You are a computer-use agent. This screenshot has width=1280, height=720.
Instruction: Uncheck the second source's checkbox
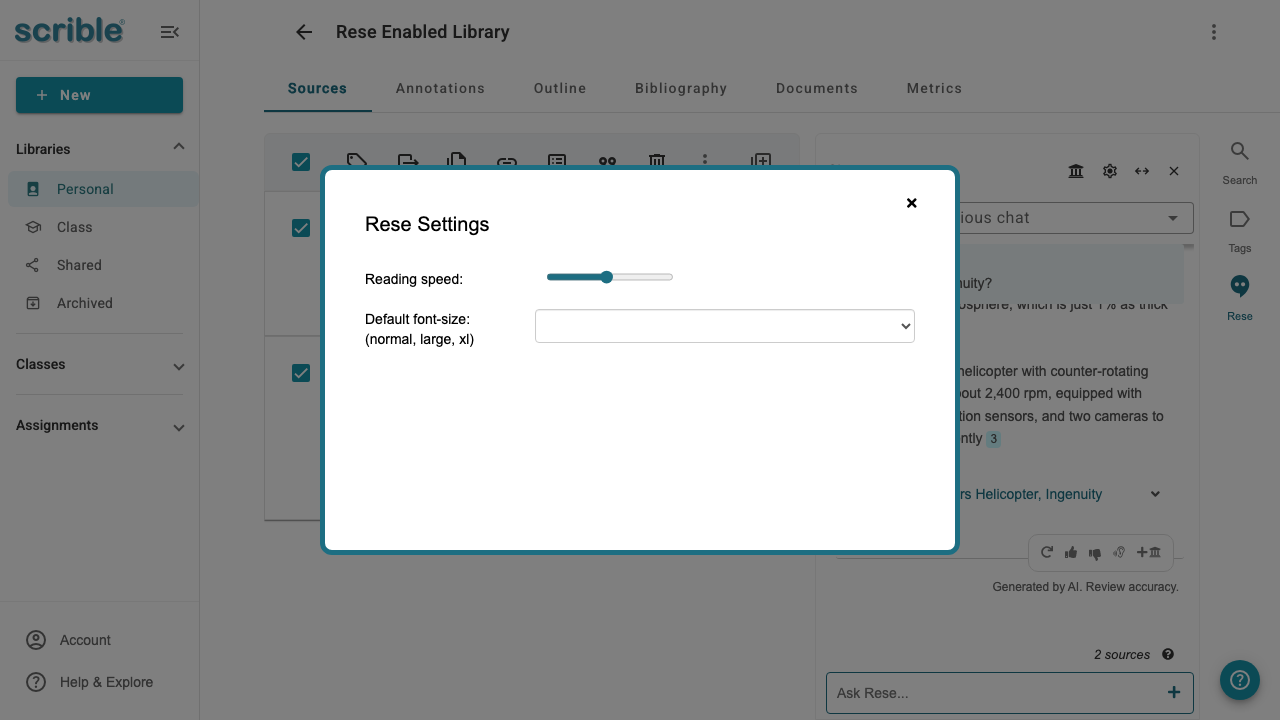coord(301,373)
